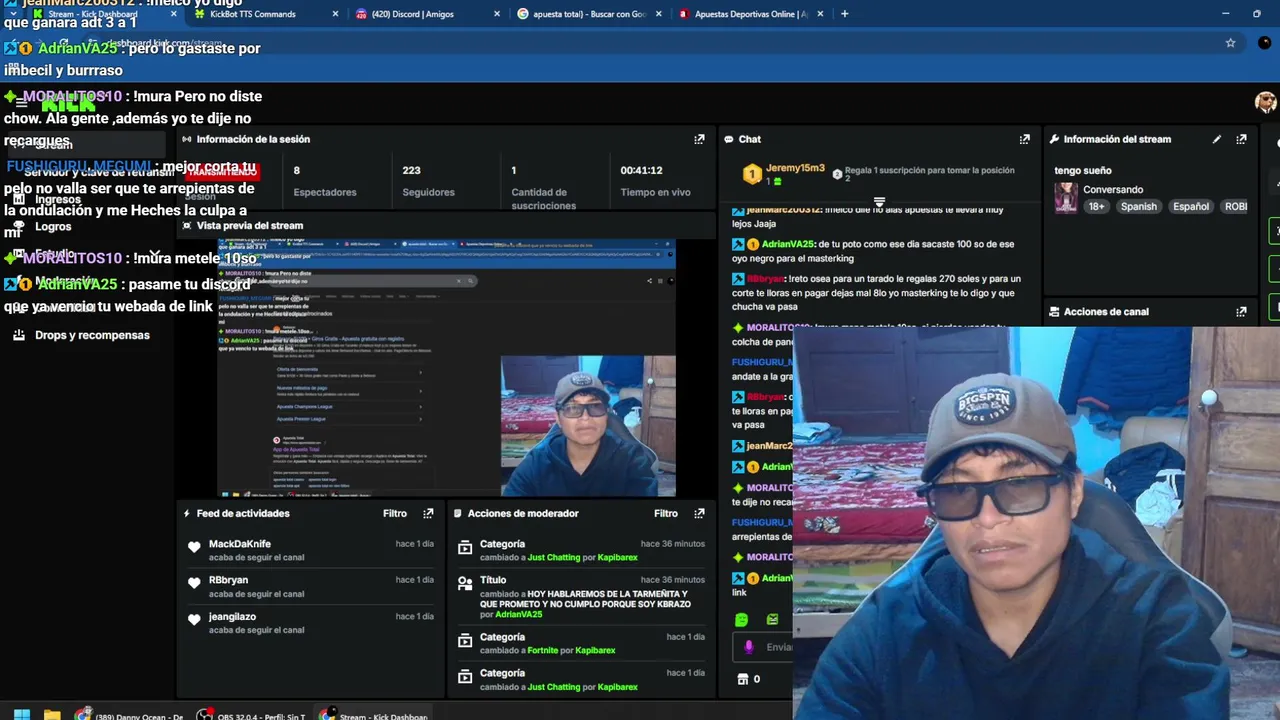Open AdrianVA25's profile from the masterking message

(x=788, y=244)
